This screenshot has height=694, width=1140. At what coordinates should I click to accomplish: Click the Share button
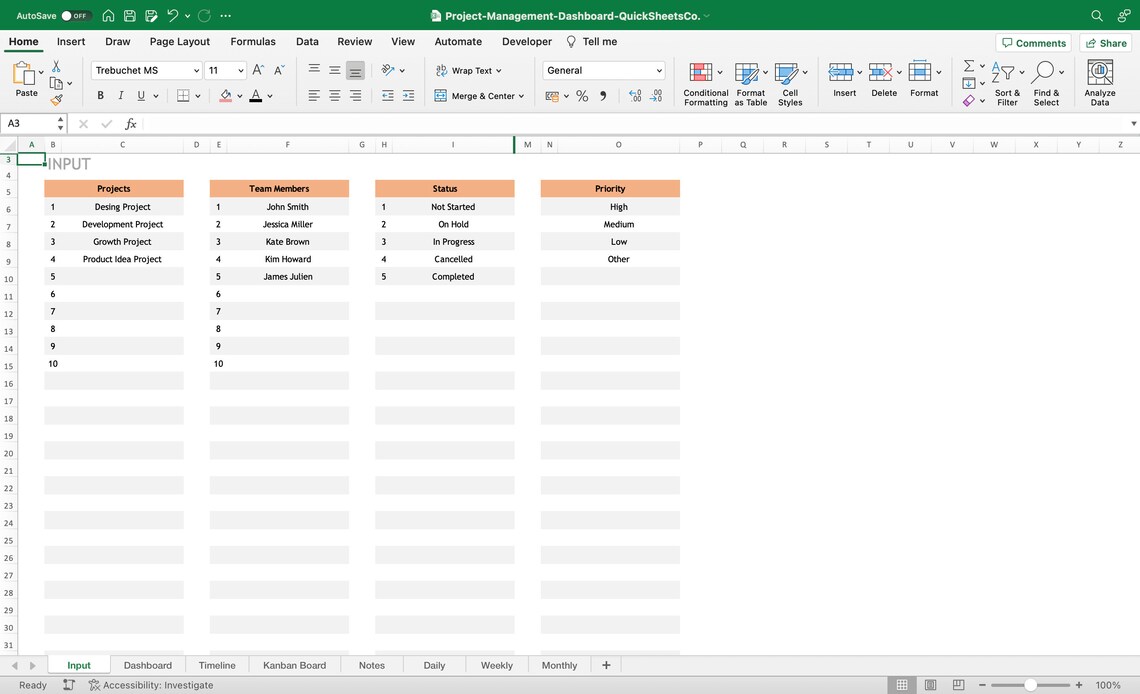(1105, 42)
